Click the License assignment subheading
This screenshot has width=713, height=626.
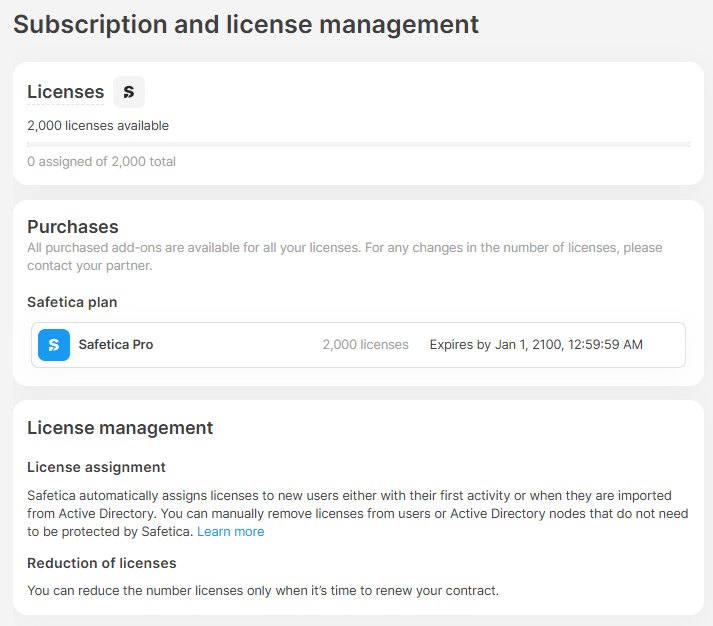pos(96,467)
